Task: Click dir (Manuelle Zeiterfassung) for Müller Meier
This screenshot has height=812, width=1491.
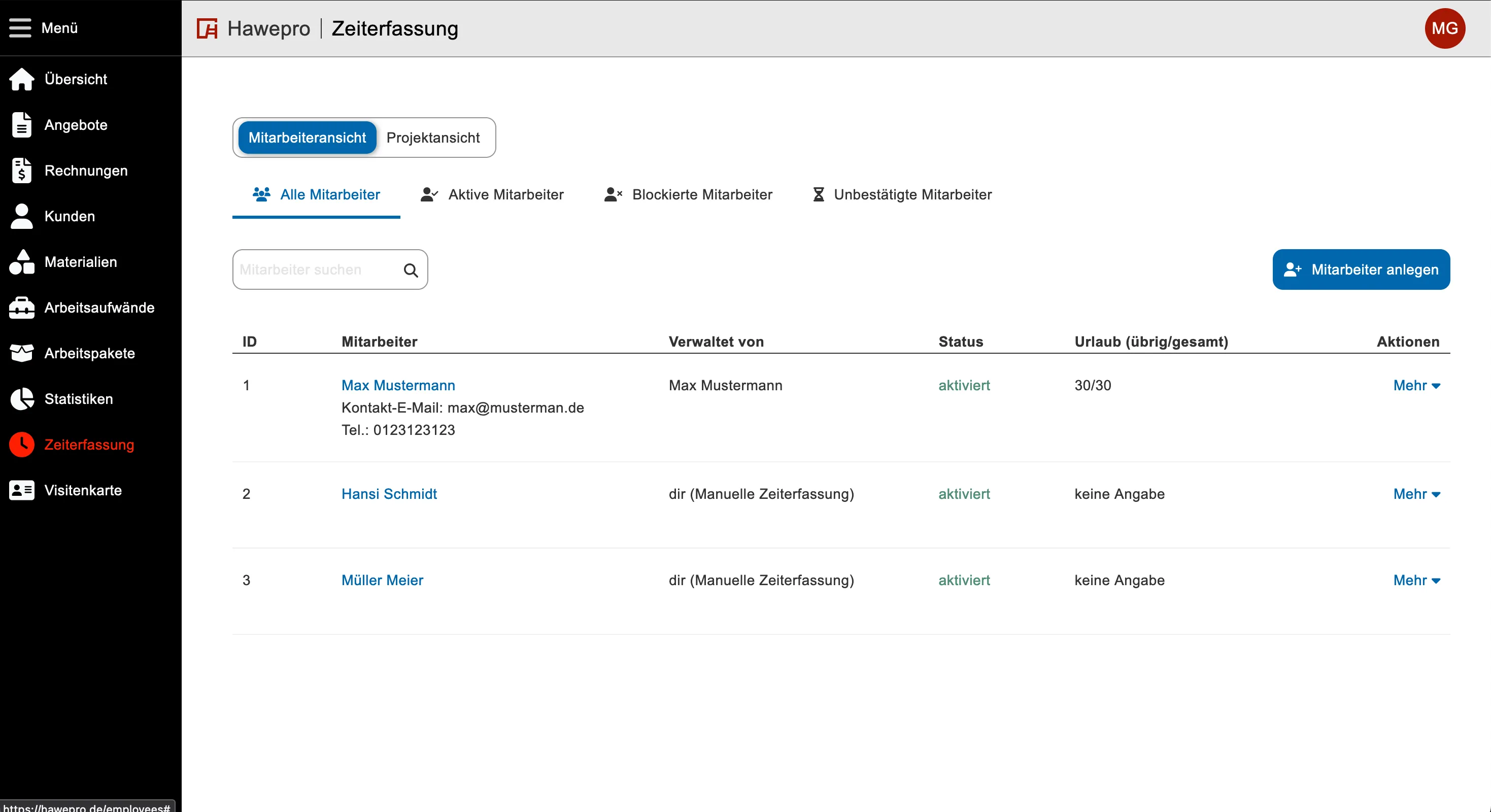Action: pos(761,581)
